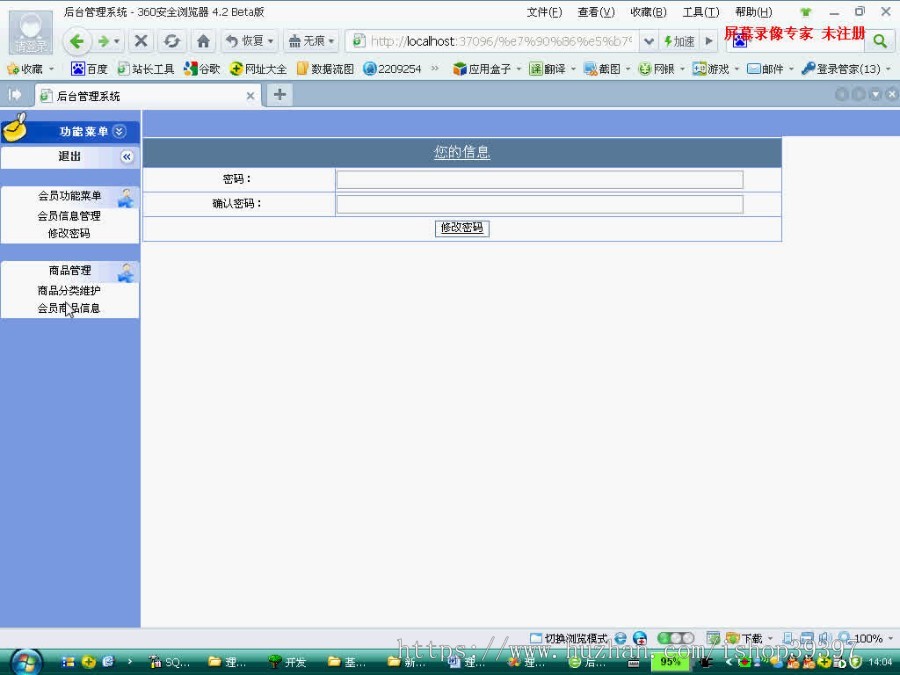The image size is (900, 675).
Task: Click the localhost address bar
Action: coord(501,41)
